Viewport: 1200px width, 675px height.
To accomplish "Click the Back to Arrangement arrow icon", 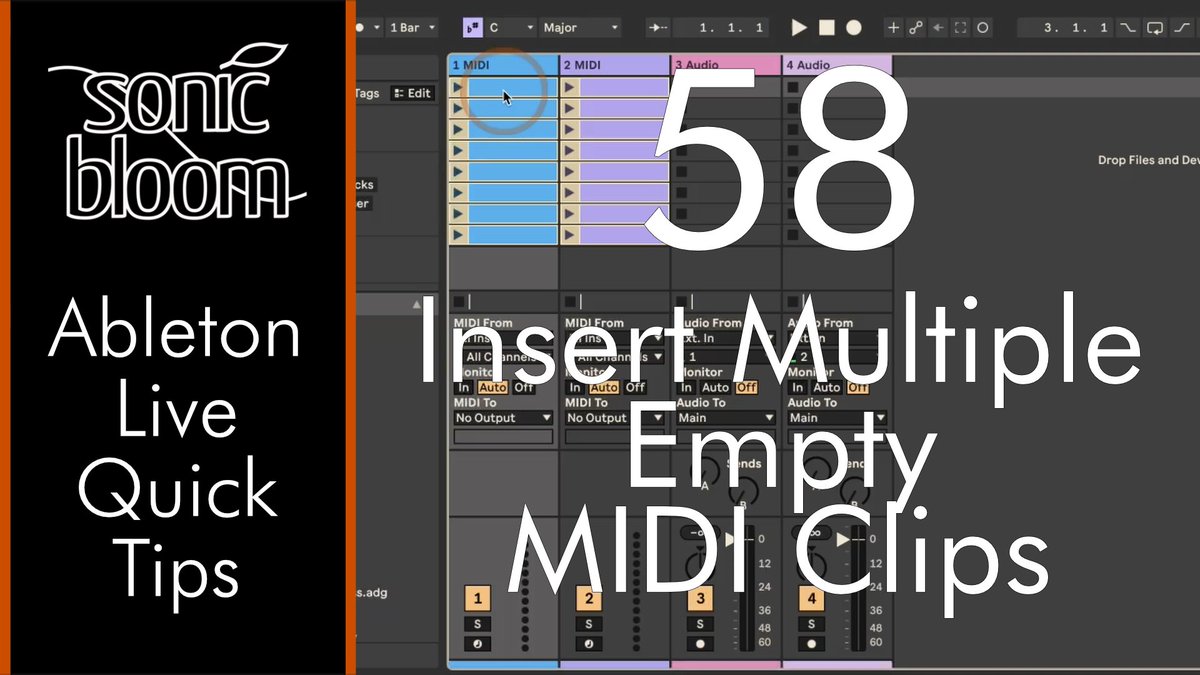I will 937,27.
